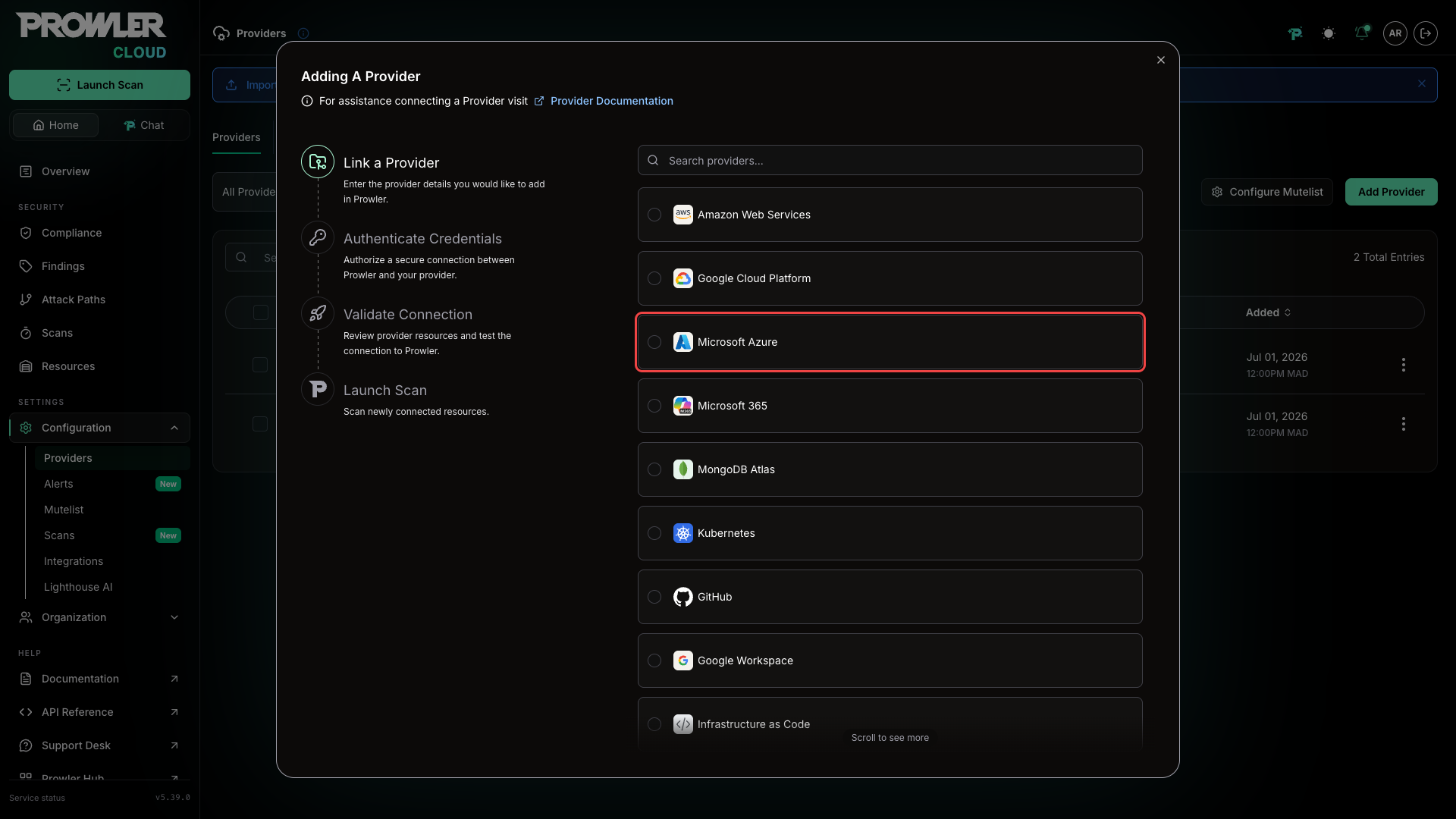Click the Validate Connection rocket icon
Screen dimensions: 1456x819
pyautogui.click(x=318, y=313)
